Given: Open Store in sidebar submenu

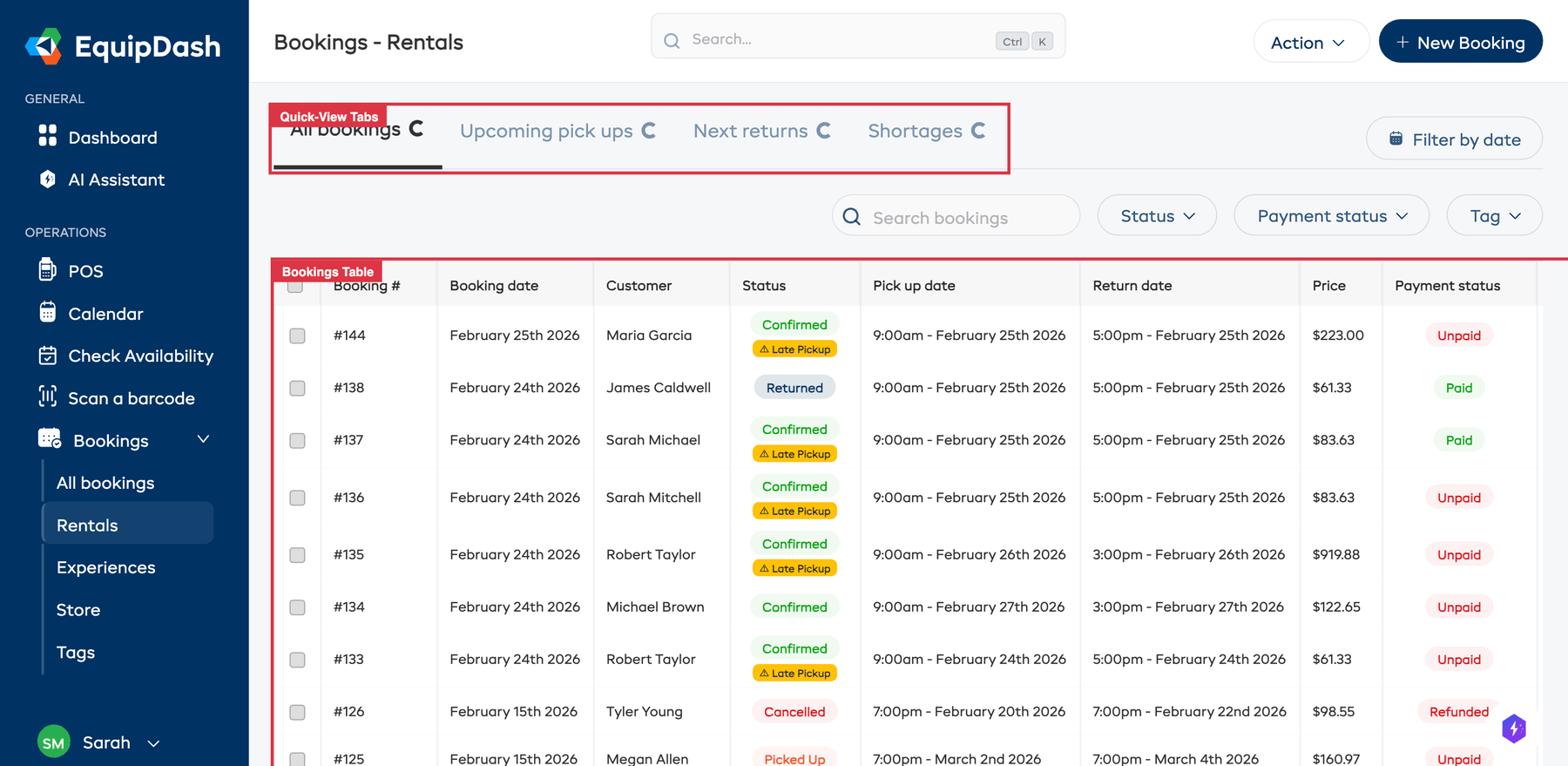Looking at the screenshot, I should 127,610.
